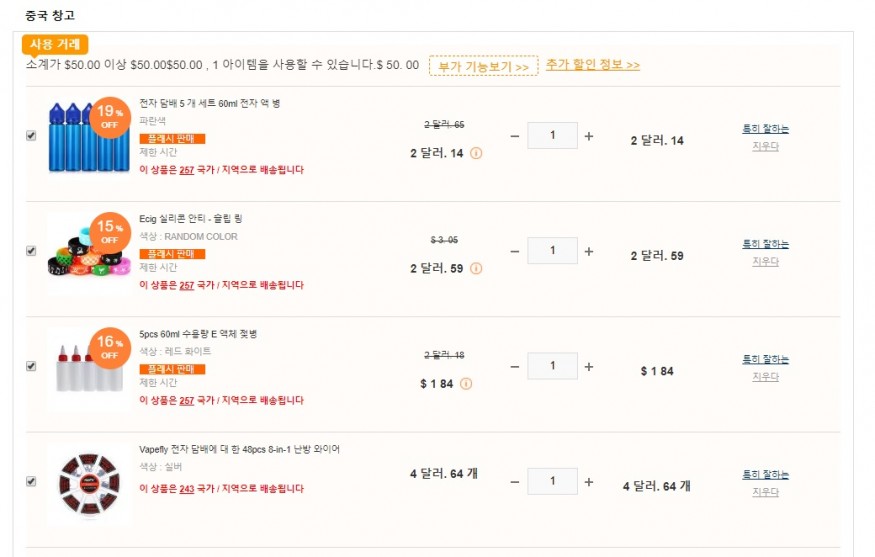Click 지우다 link for Vapefly wire
The height and width of the screenshot is (557, 875).
tap(765, 492)
